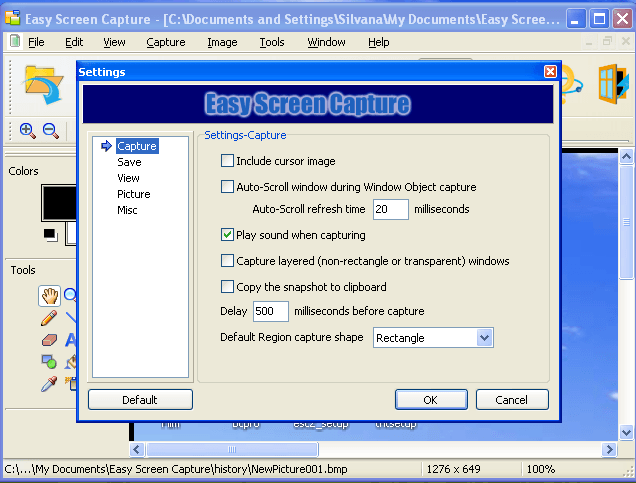The image size is (636, 483).
Task: Close the Settings dialog with X
Action: pyautogui.click(x=550, y=72)
